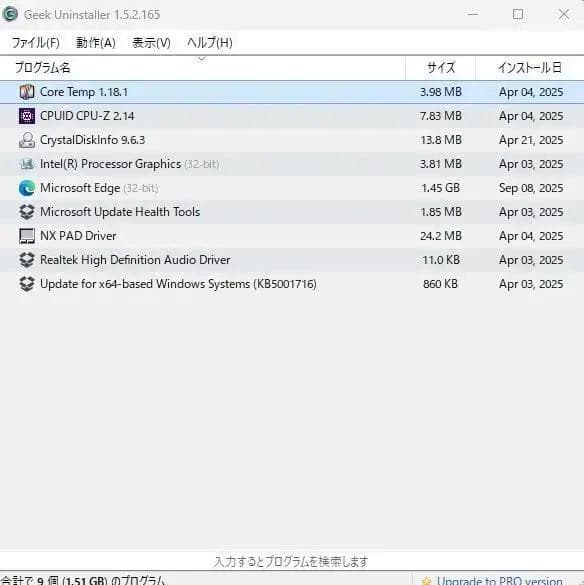The image size is (584, 585).
Task: Select the Core Temp 1.18.1 entry
Action: tap(292, 92)
